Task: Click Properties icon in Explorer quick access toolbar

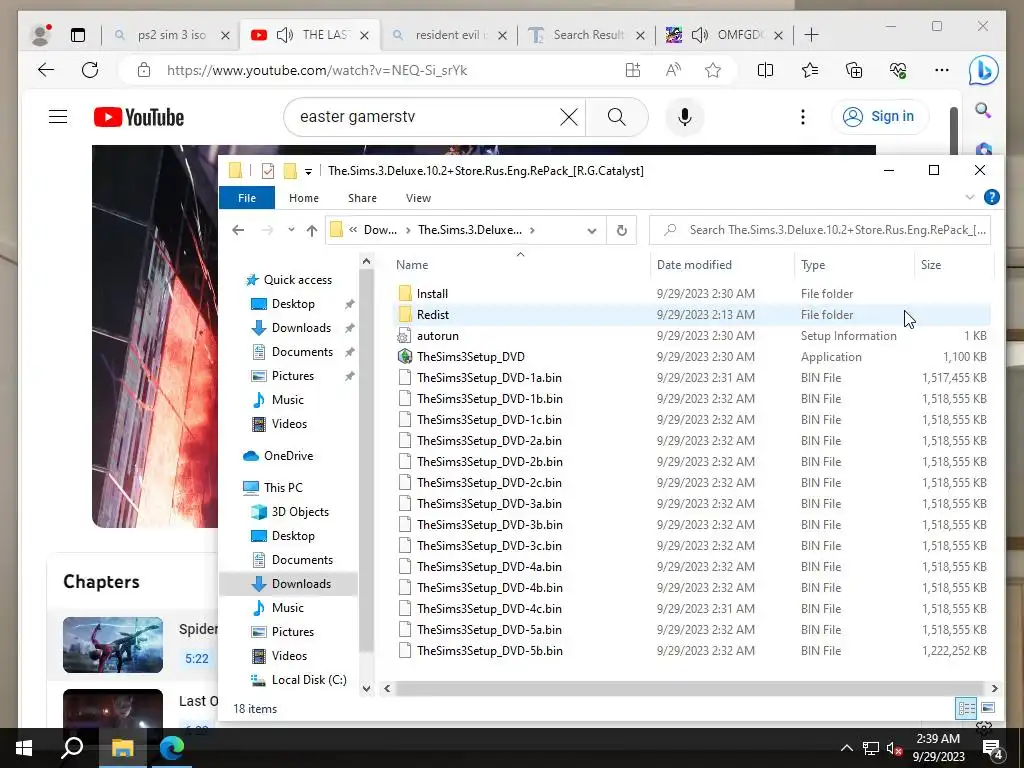Action: [268, 171]
